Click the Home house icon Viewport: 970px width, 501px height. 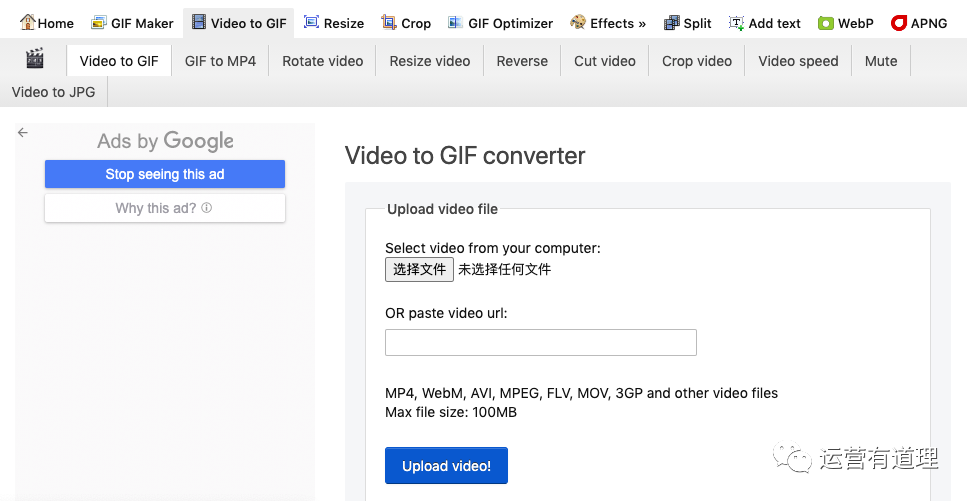coord(27,22)
